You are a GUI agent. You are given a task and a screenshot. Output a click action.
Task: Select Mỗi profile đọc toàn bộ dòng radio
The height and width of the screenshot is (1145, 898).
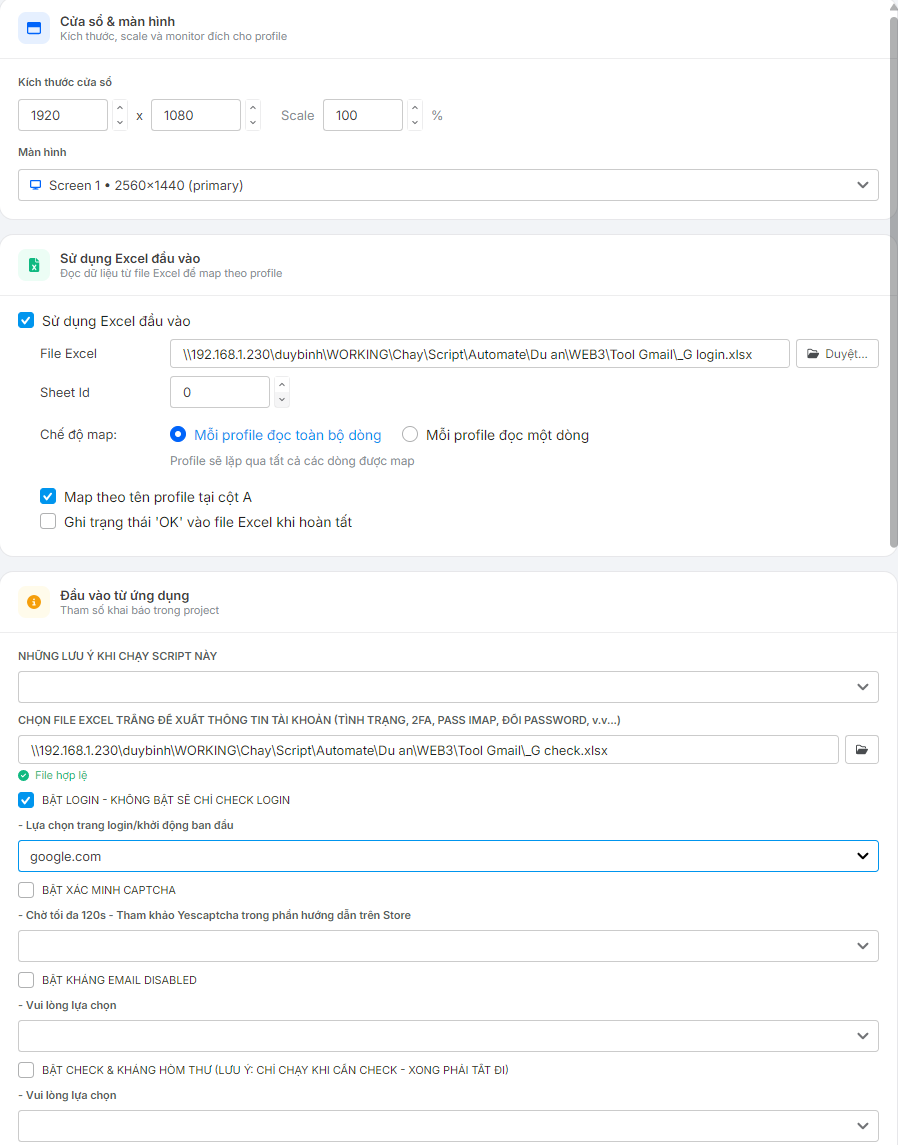[177, 434]
